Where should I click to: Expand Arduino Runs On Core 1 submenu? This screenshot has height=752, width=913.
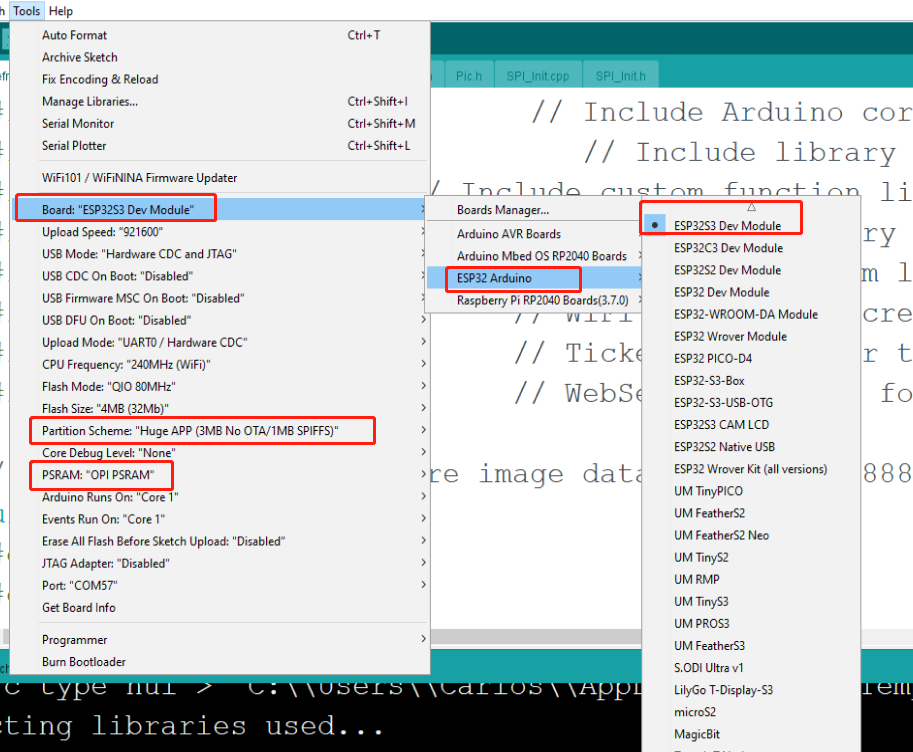220,497
